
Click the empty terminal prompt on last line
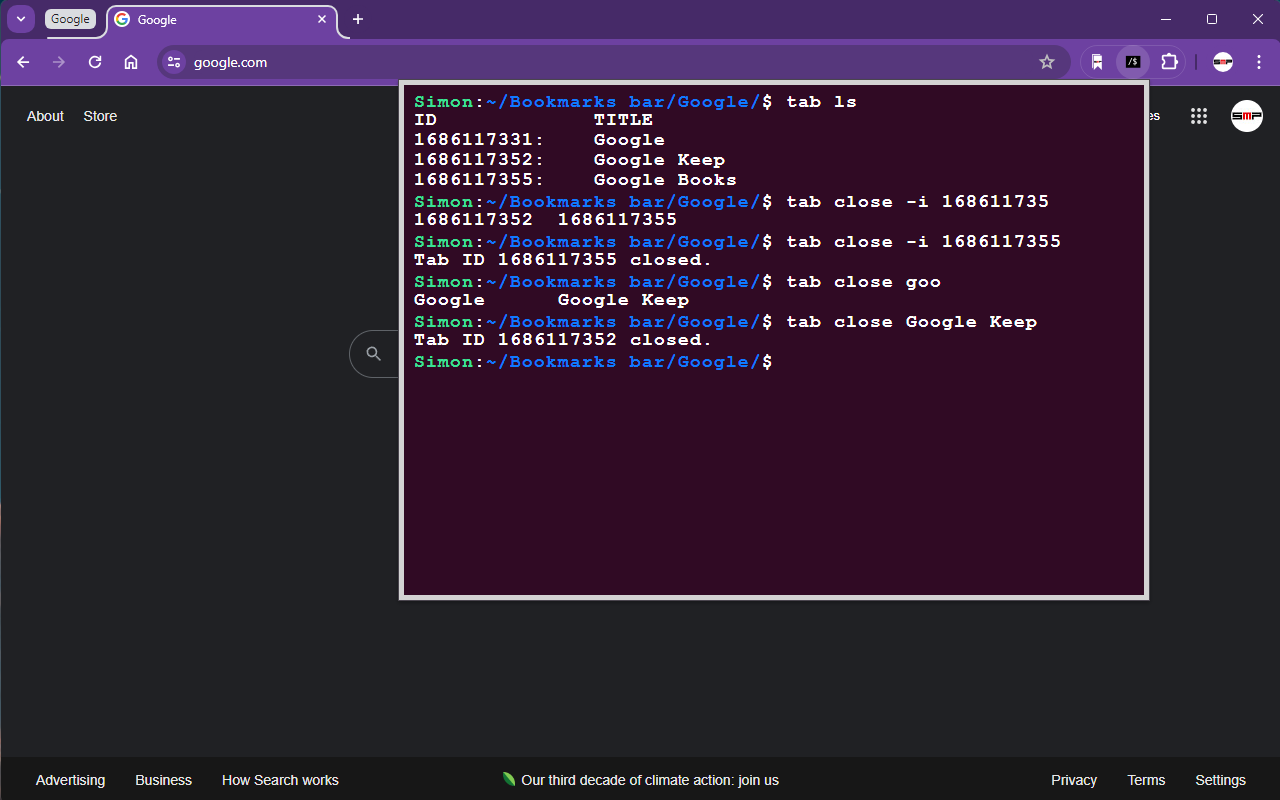593,362
